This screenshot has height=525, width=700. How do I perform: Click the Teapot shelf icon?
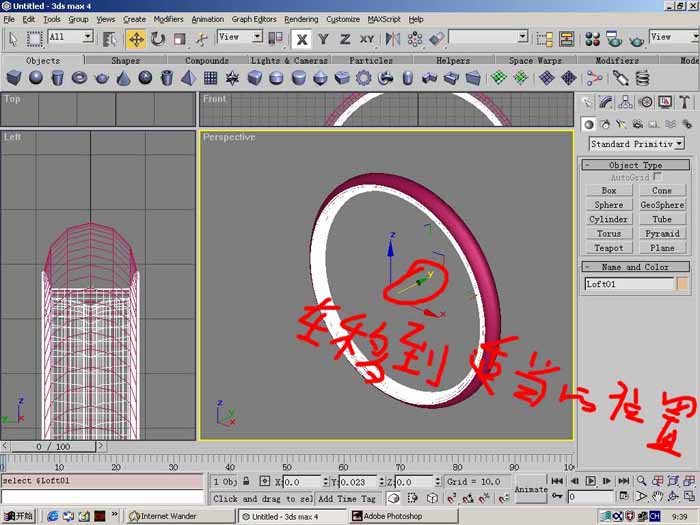click(102, 78)
